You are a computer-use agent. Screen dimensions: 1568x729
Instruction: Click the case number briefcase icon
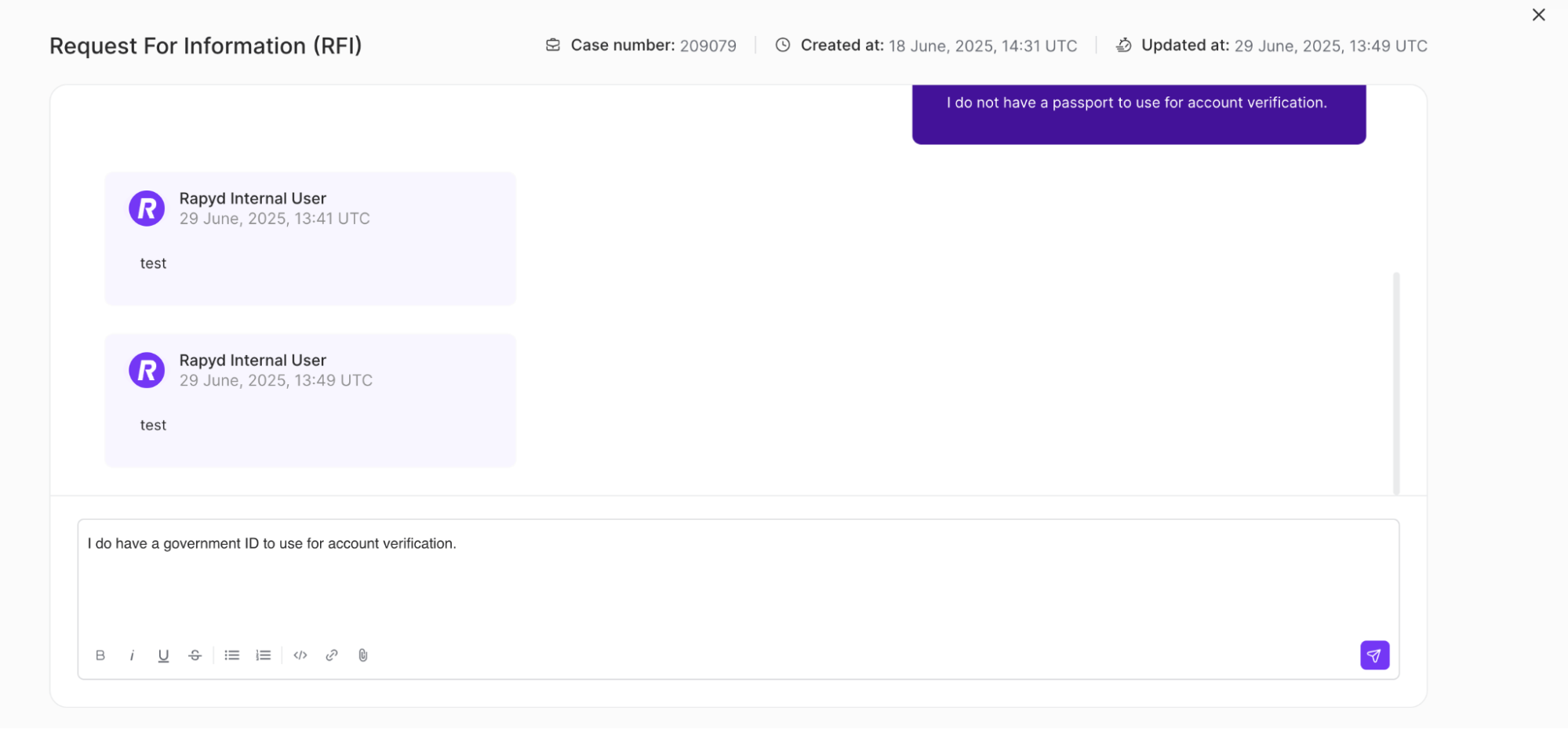coord(552,45)
